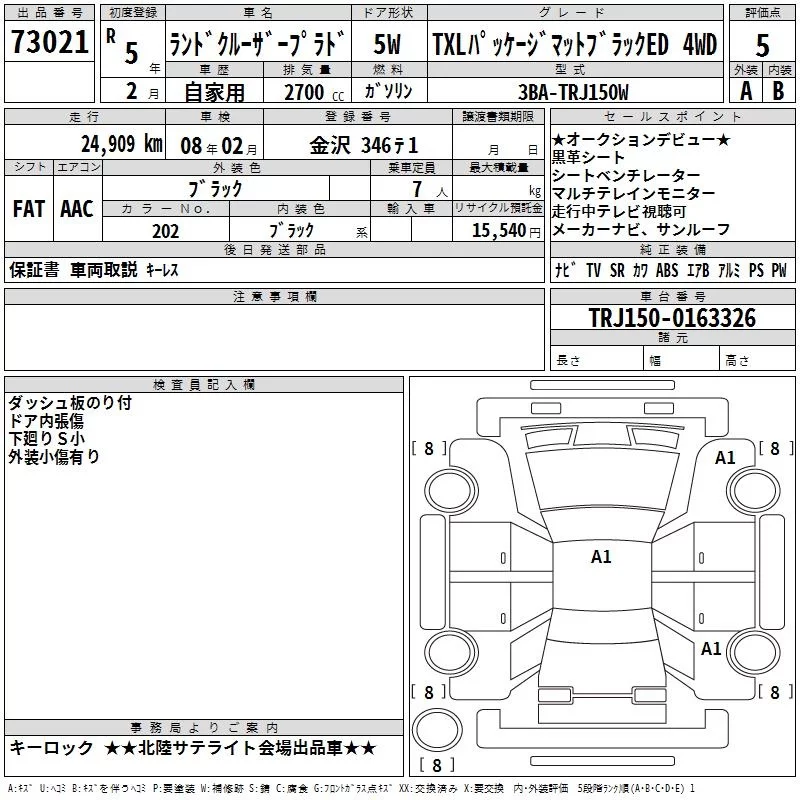Click the shift type FAT
Image resolution: width=800 pixels, height=800 pixels.
tap(29, 209)
